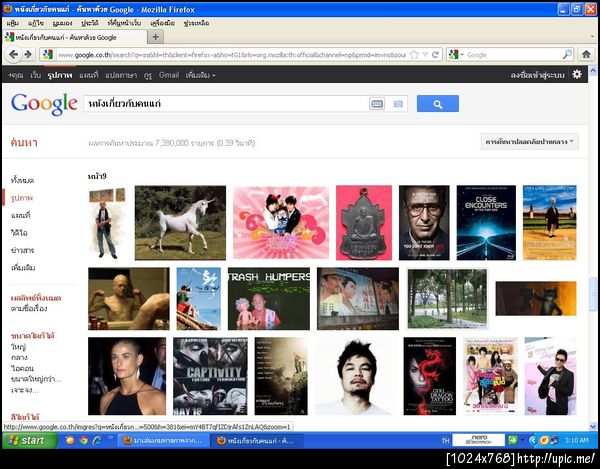600x469 pixels.
Task: Open the amulet on red background image
Action: point(364,223)
